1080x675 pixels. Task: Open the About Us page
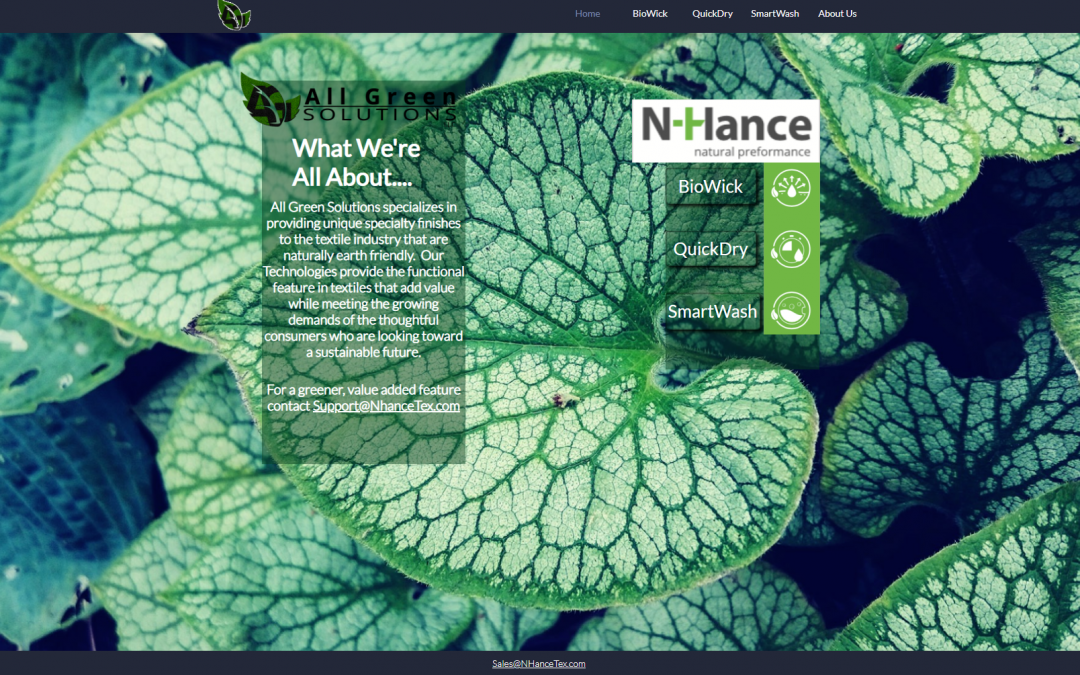(837, 14)
